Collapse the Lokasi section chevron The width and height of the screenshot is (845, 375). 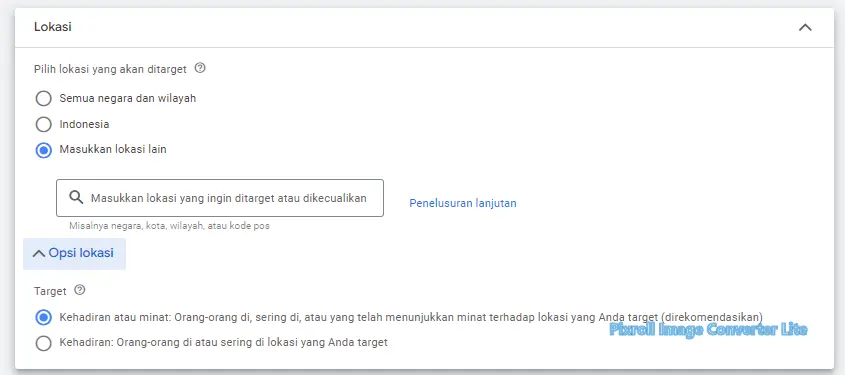point(805,27)
